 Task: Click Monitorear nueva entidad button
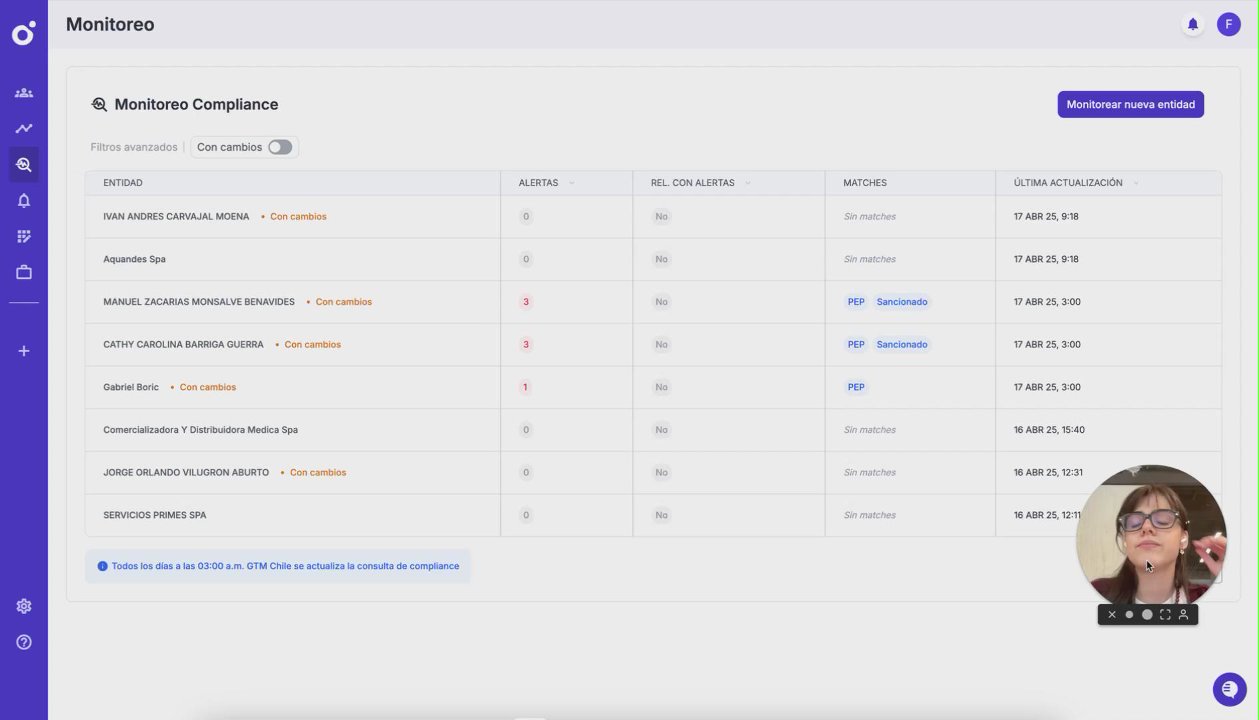tap(1130, 104)
